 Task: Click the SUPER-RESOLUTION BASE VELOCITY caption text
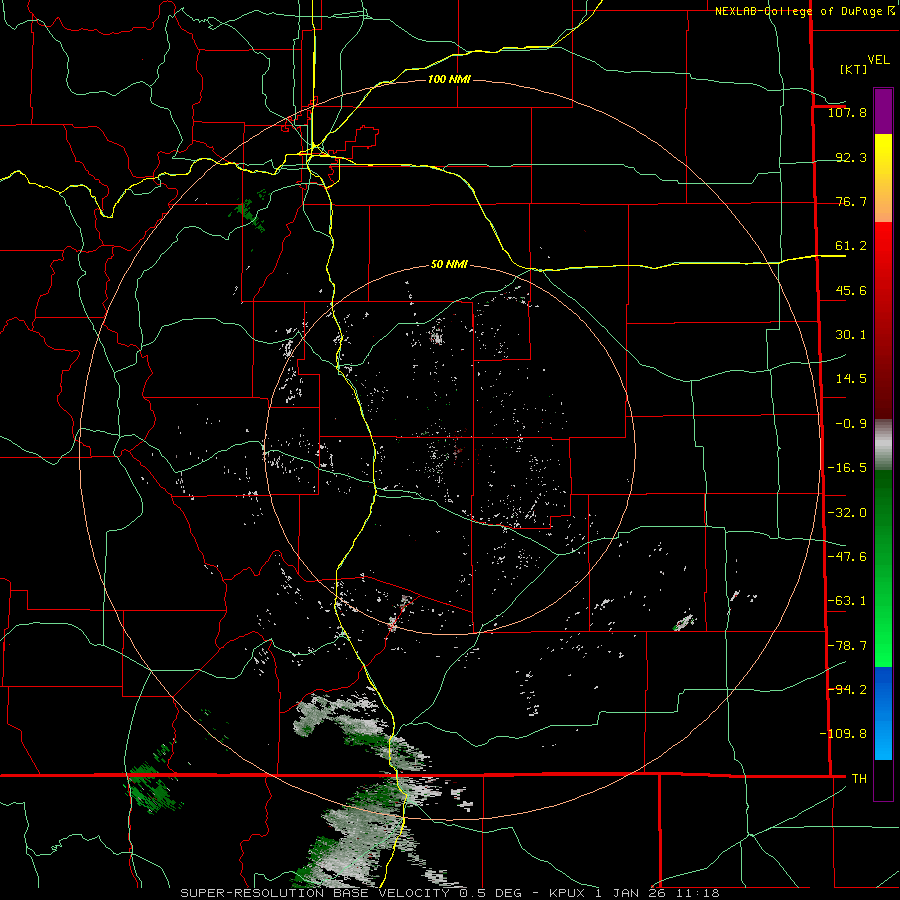pos(450,893)
